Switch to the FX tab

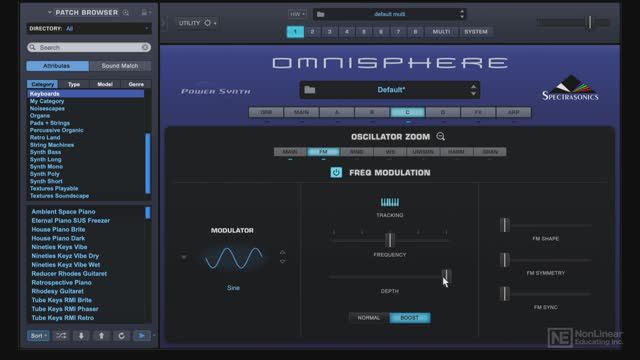pos(478,112)
